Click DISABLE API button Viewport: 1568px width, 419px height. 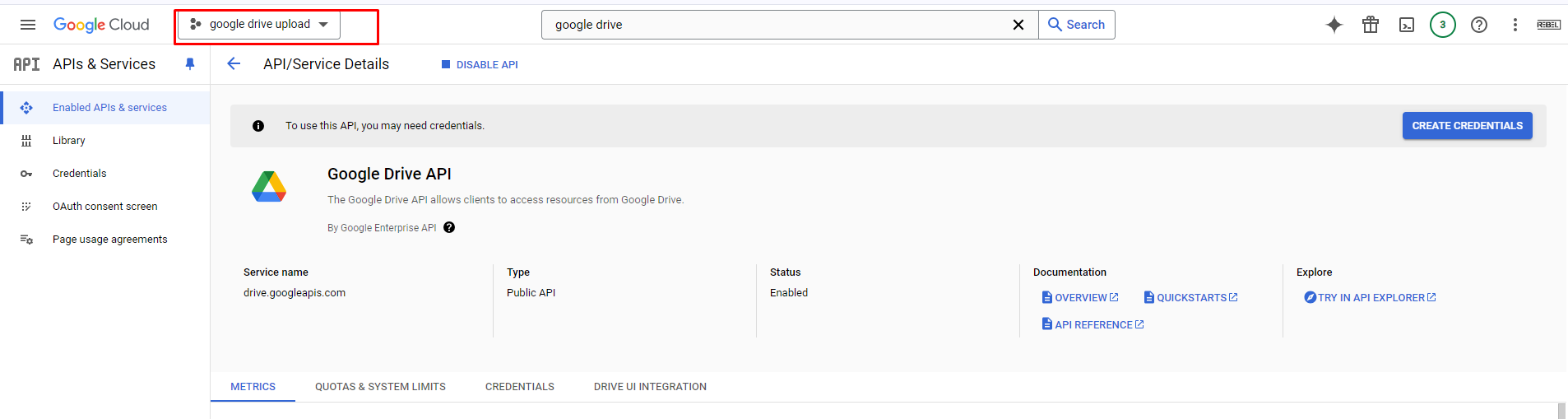480,64
